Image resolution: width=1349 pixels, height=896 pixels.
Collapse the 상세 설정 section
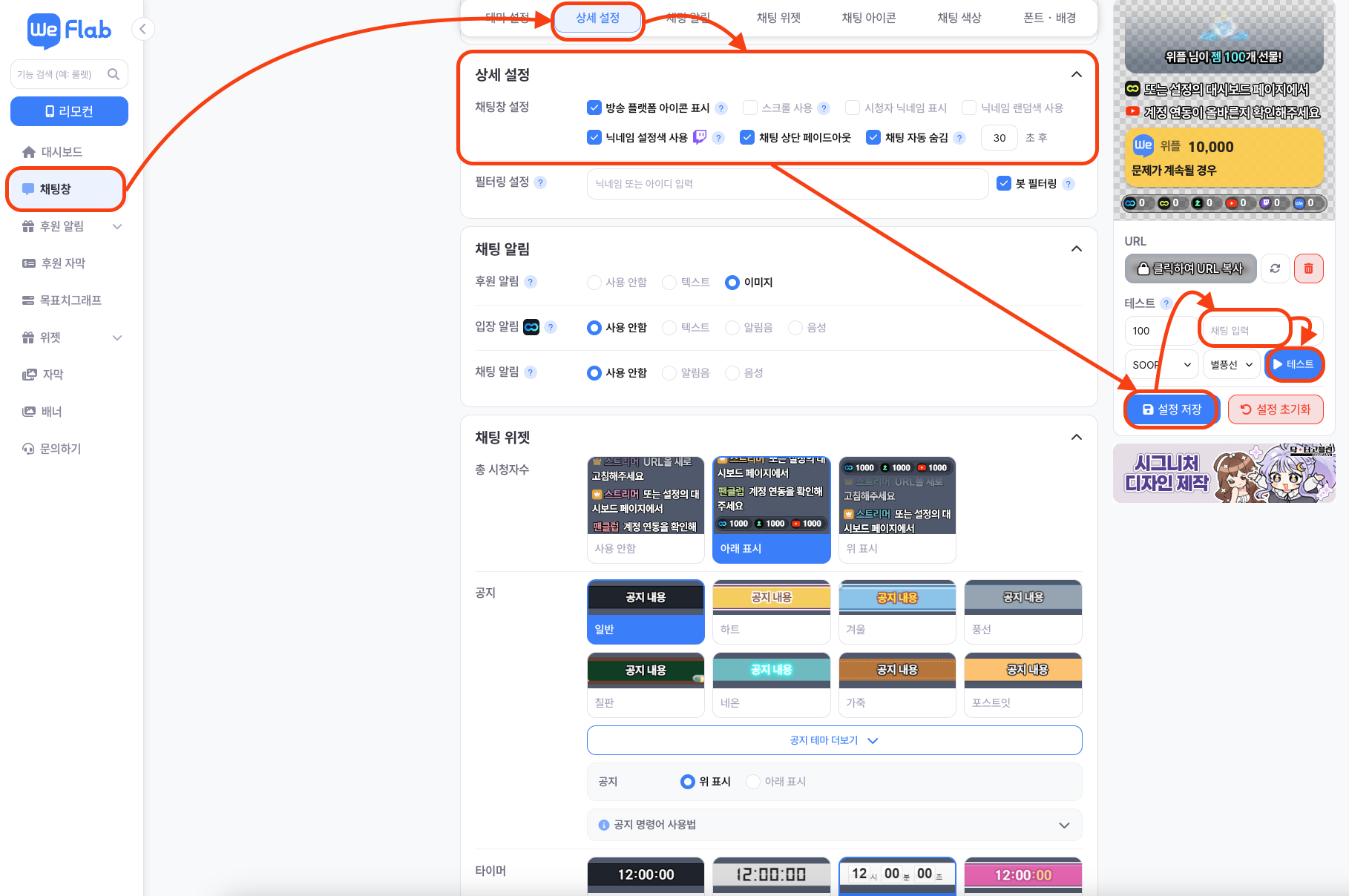click(x=1077, y=74)
